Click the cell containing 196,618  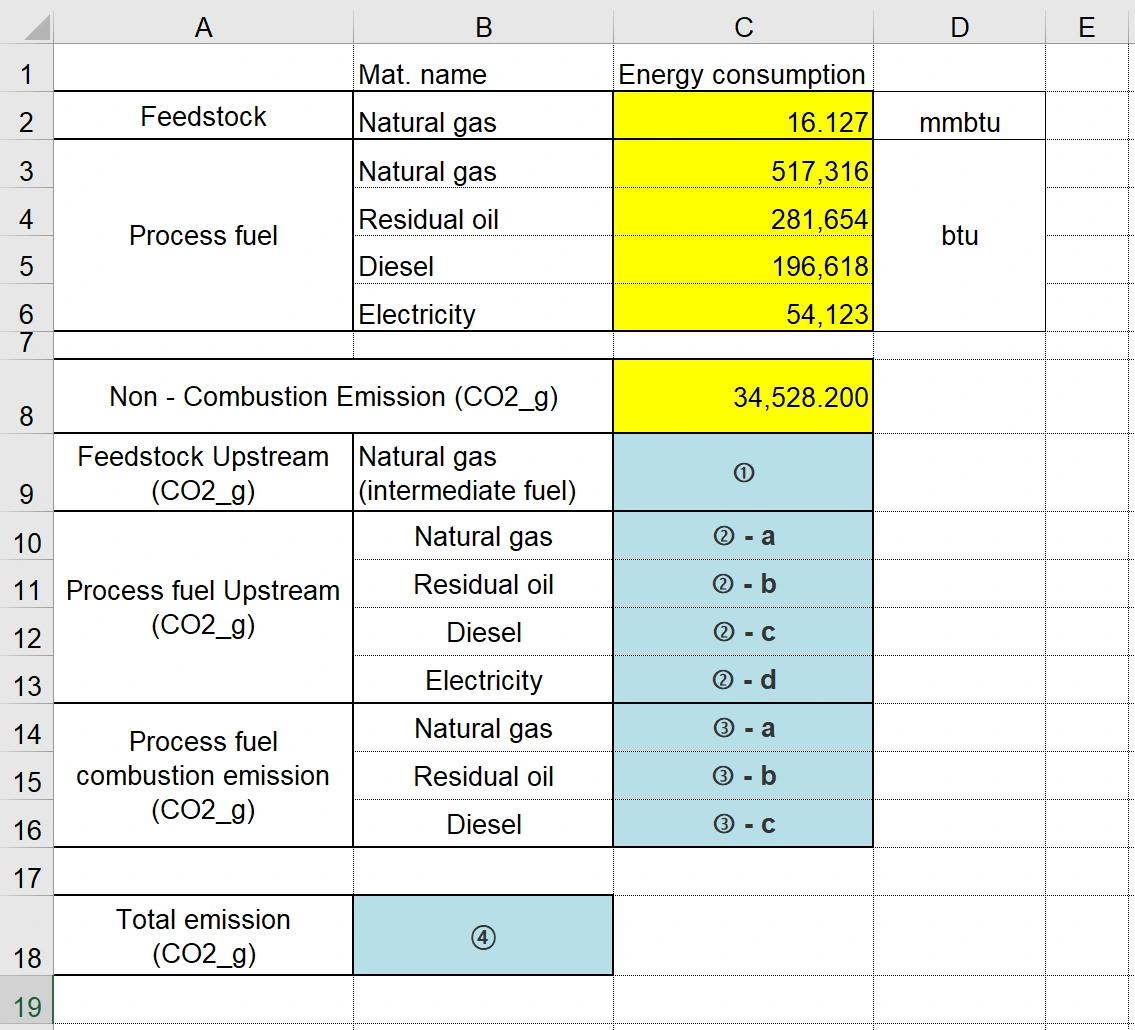pyautogui.click(x=743, y=260)
